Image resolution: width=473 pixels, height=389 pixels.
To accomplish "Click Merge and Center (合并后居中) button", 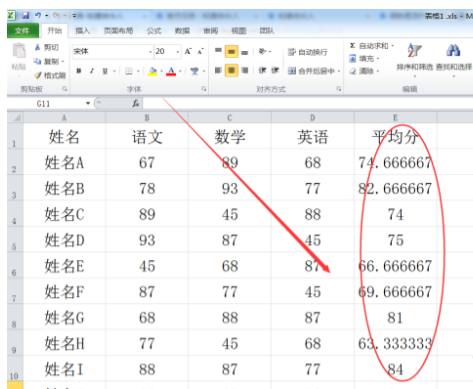I will coord(311,71).
